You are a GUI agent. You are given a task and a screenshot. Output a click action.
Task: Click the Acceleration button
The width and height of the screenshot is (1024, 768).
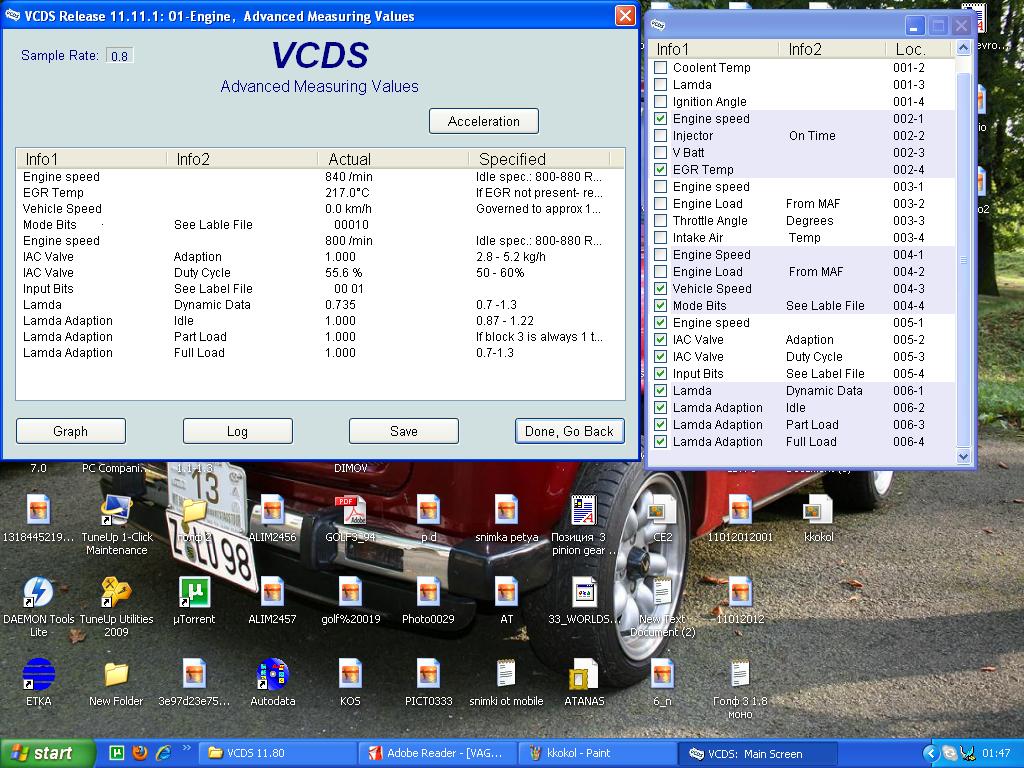484,121
